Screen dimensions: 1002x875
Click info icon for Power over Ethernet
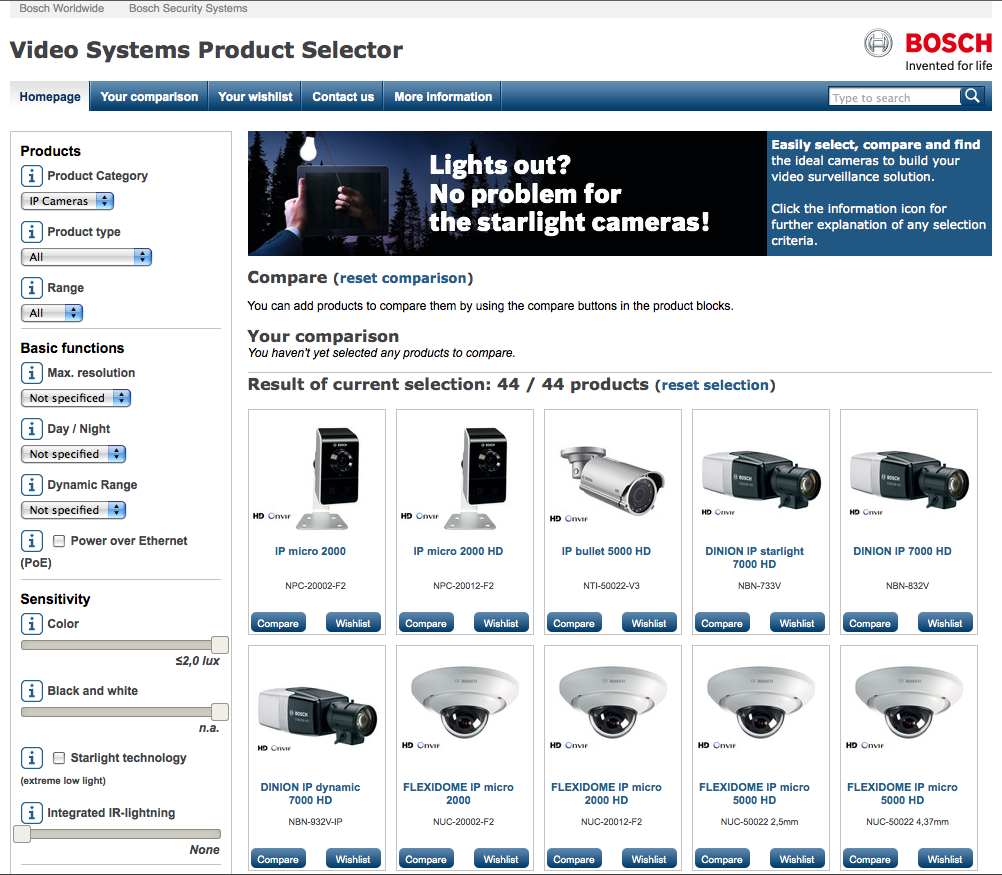(x=31, y=541)
